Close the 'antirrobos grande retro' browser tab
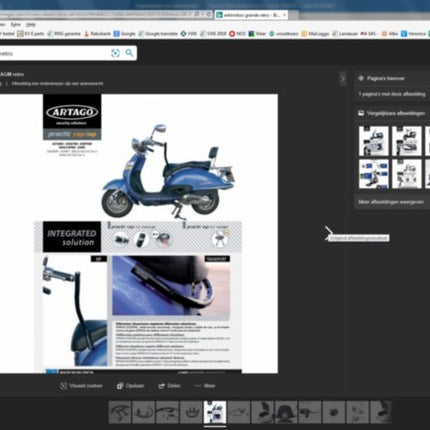Viewport: 430px width, 430px height. coord(284,15)
